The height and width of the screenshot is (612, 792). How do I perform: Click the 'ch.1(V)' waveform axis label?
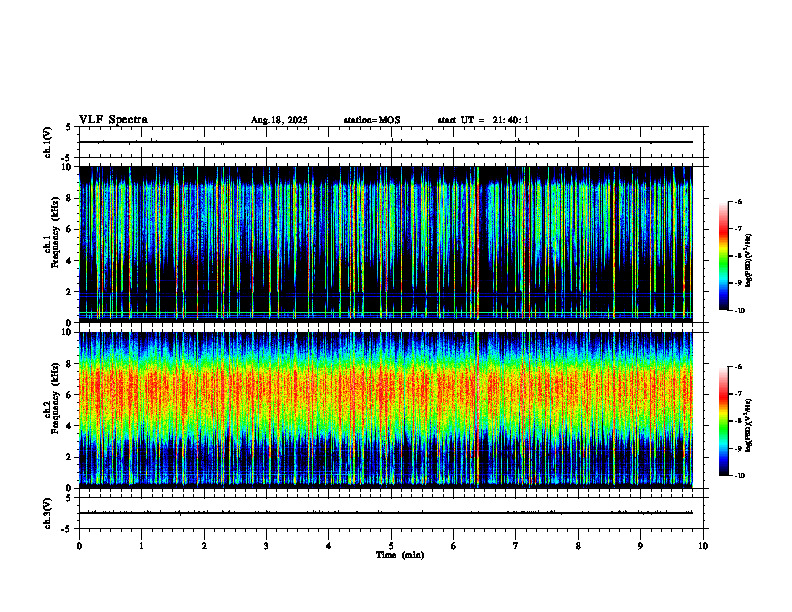[x=48, y=142]
